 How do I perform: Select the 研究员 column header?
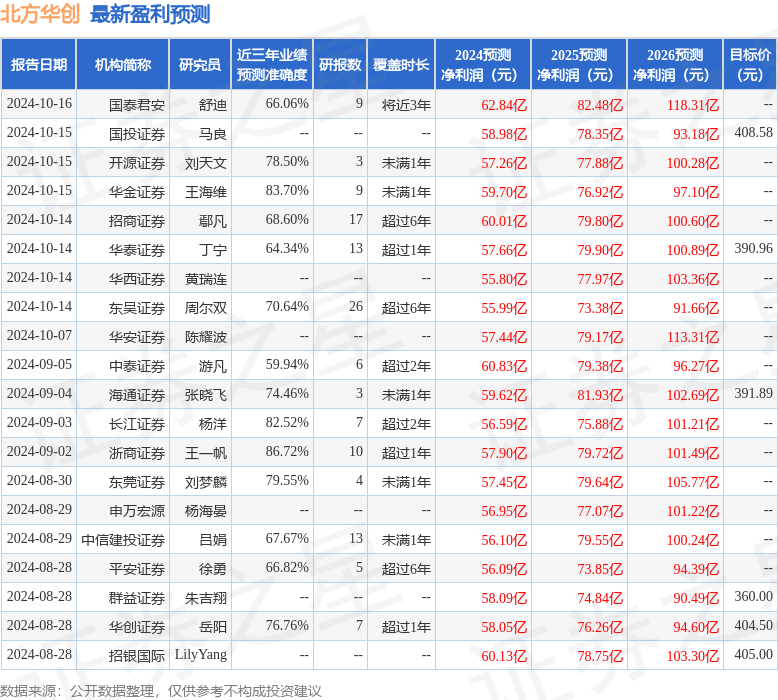[x=200, y=64]
